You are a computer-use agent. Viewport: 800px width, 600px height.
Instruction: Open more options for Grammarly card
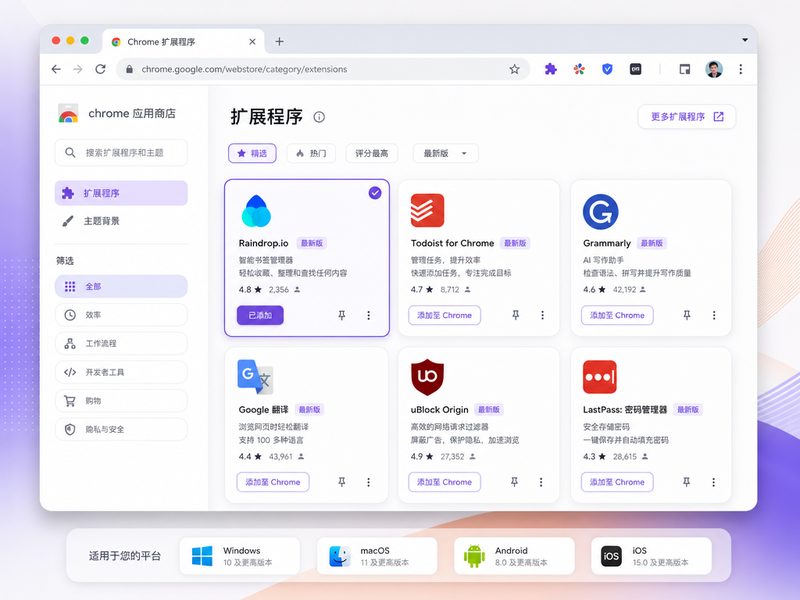click(x=714, y=315)
